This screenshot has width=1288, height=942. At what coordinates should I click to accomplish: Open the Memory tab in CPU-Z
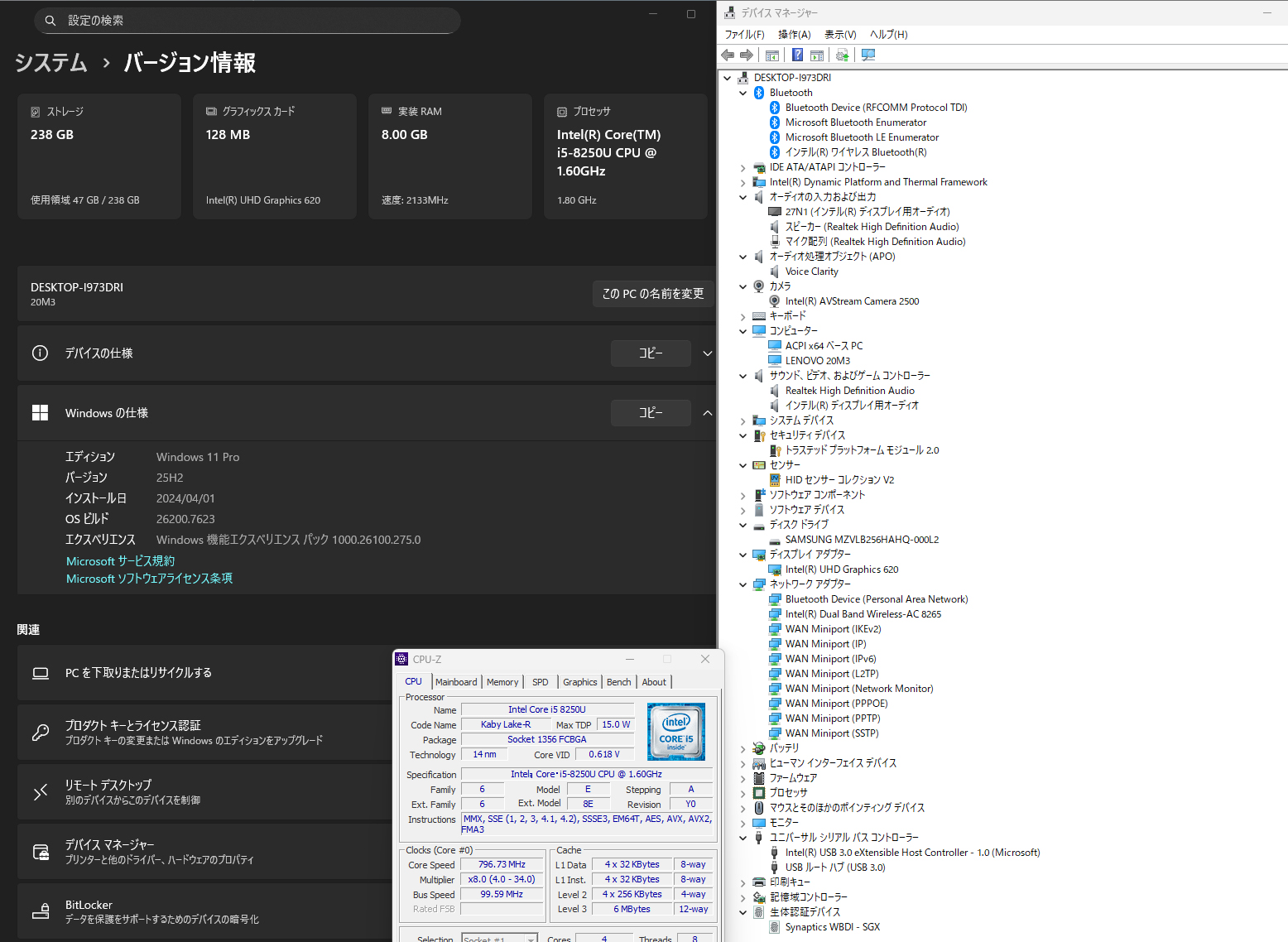(x=502, y=682)
